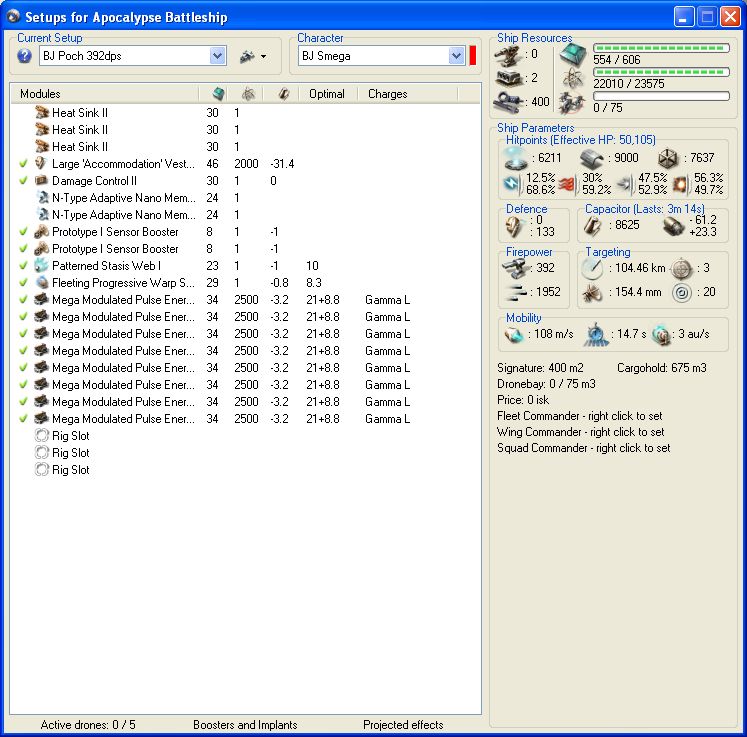Expand the small arrow beside the ship icon
Screen dimensions: 747x737
[263, 57]
